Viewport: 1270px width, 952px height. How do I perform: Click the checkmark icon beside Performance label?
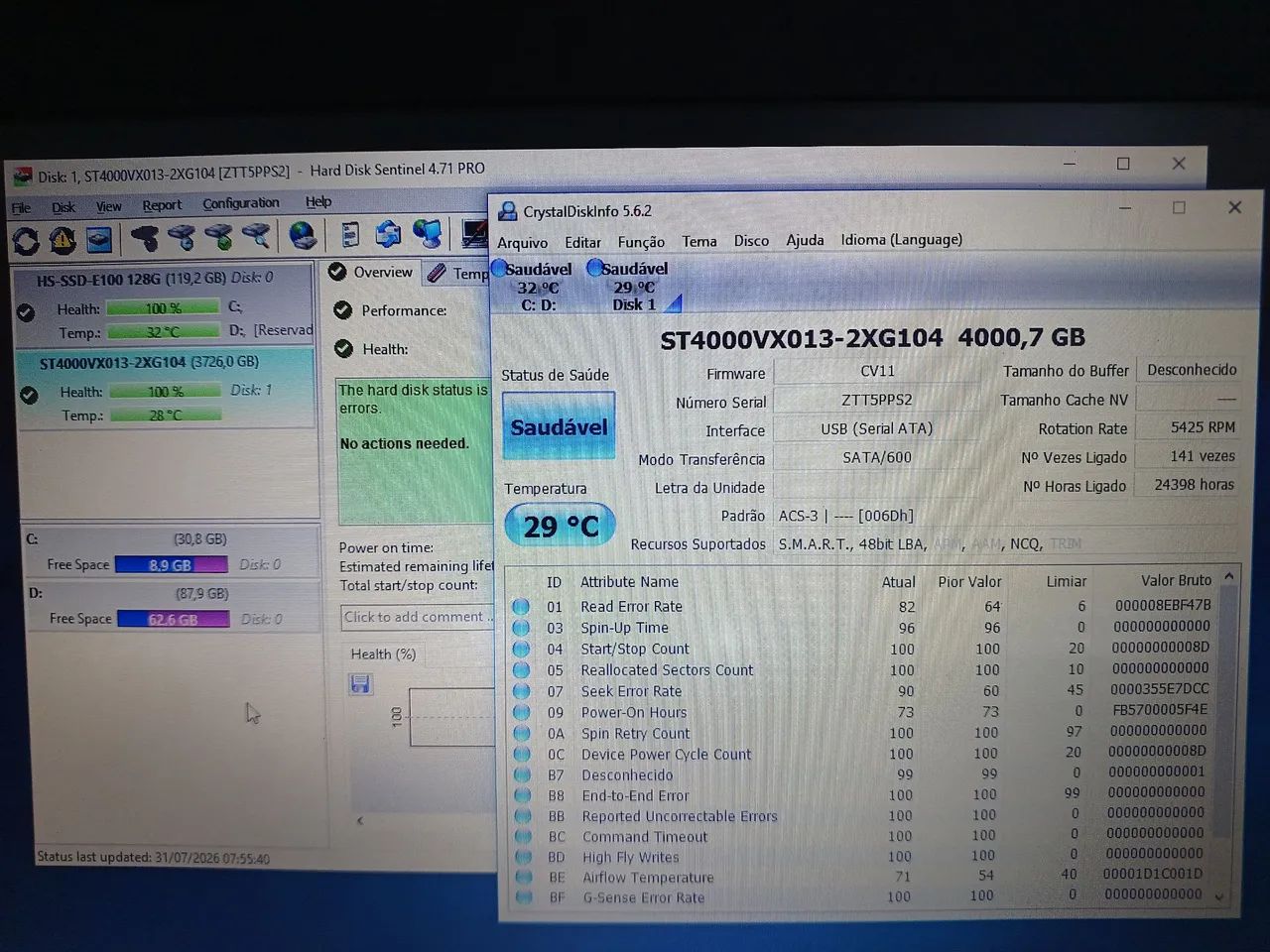click(343, 310)
